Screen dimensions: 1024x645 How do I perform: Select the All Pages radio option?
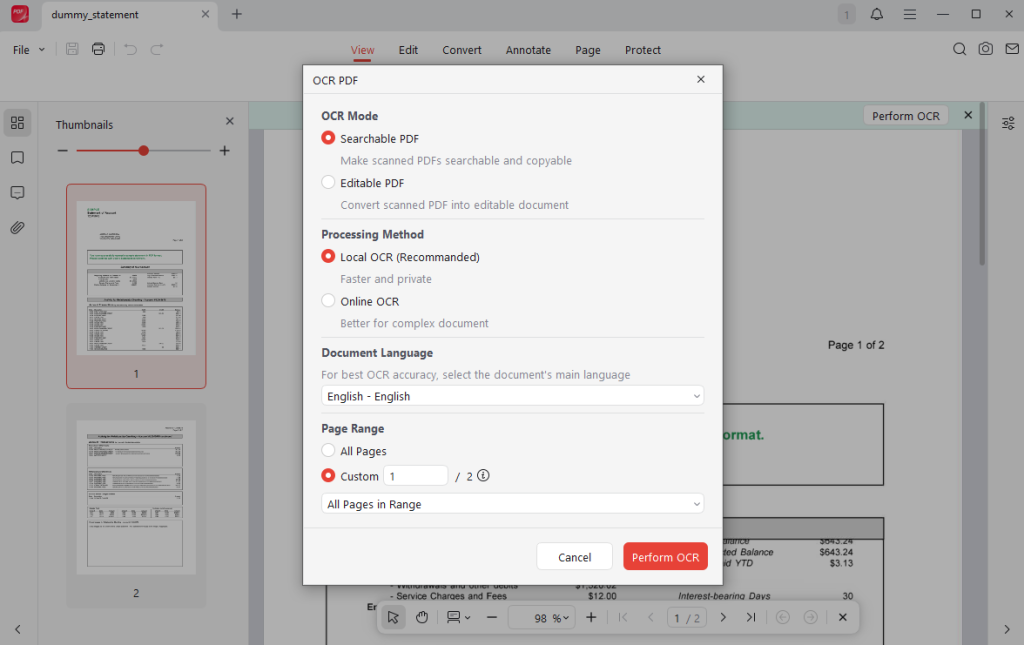[328, 450]
